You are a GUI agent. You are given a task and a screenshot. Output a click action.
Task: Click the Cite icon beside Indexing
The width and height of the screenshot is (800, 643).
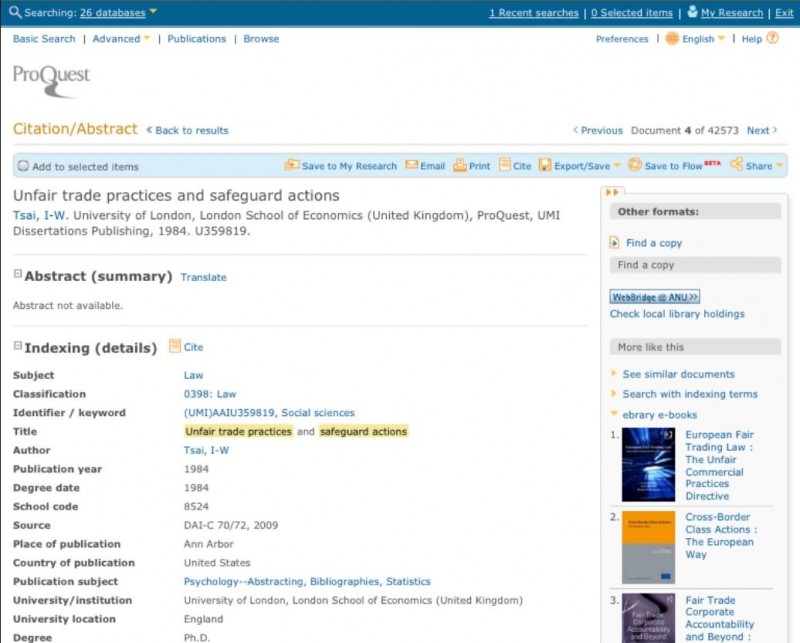pyautogui.click(x=174, y=346)
